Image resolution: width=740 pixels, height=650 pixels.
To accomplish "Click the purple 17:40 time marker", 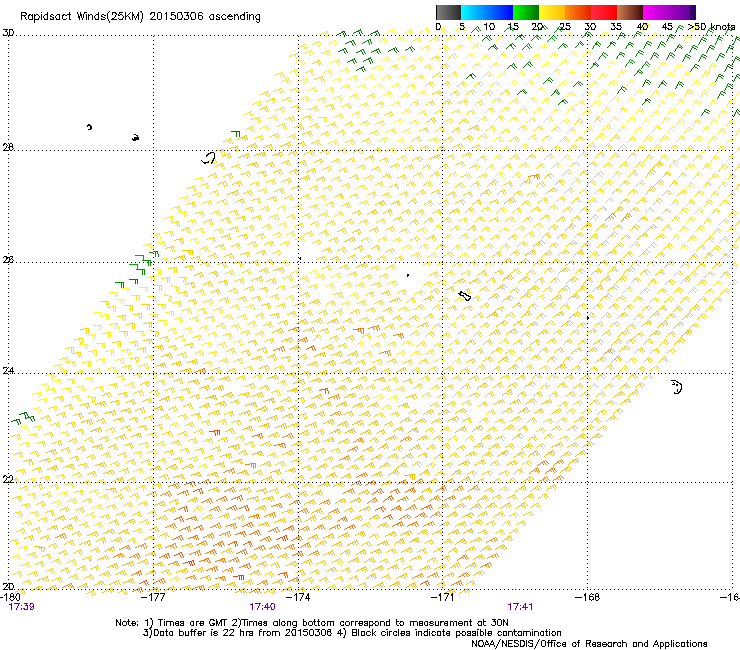I will 262,607.
